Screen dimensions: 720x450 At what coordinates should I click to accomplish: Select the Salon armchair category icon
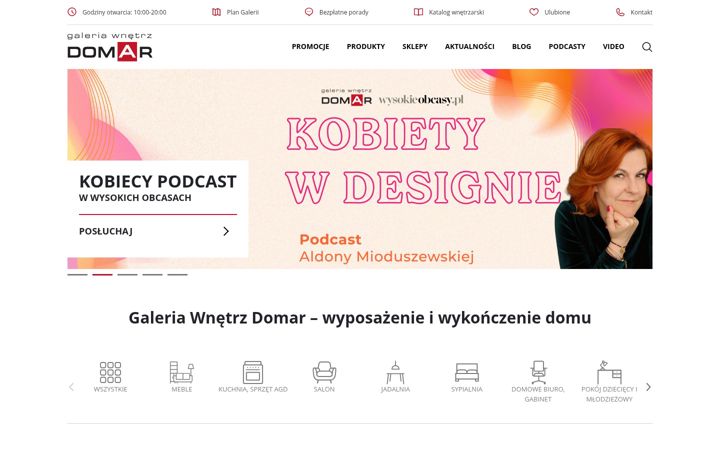[324, 372]
